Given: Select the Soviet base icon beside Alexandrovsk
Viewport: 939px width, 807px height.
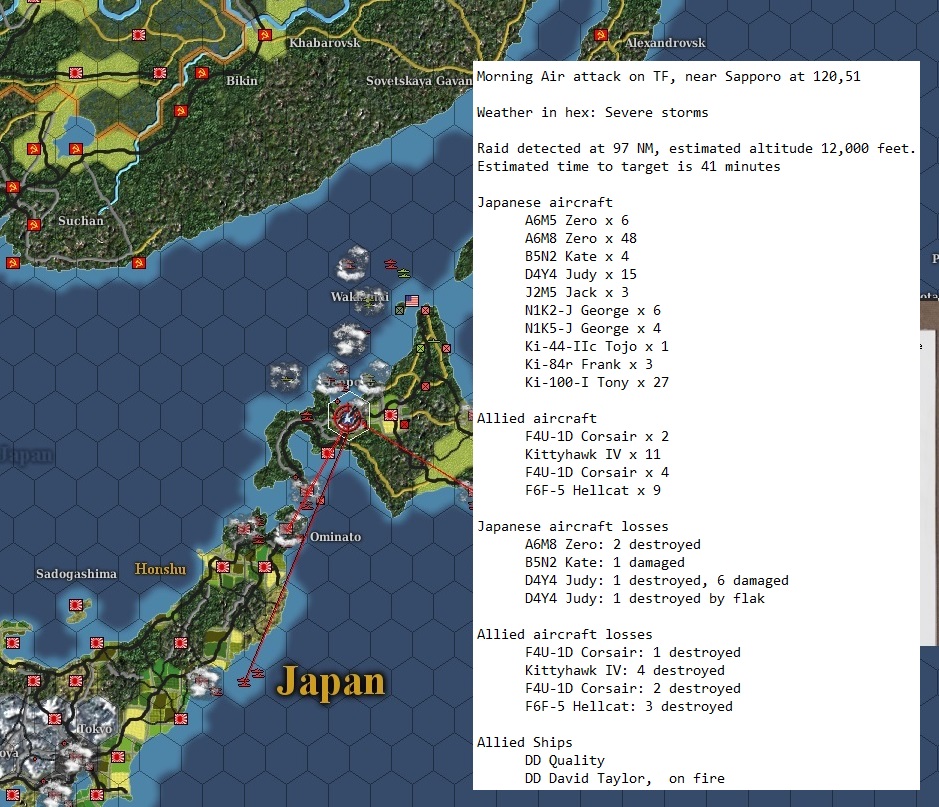Looking at the screenshot, I should tap(601, 35).
